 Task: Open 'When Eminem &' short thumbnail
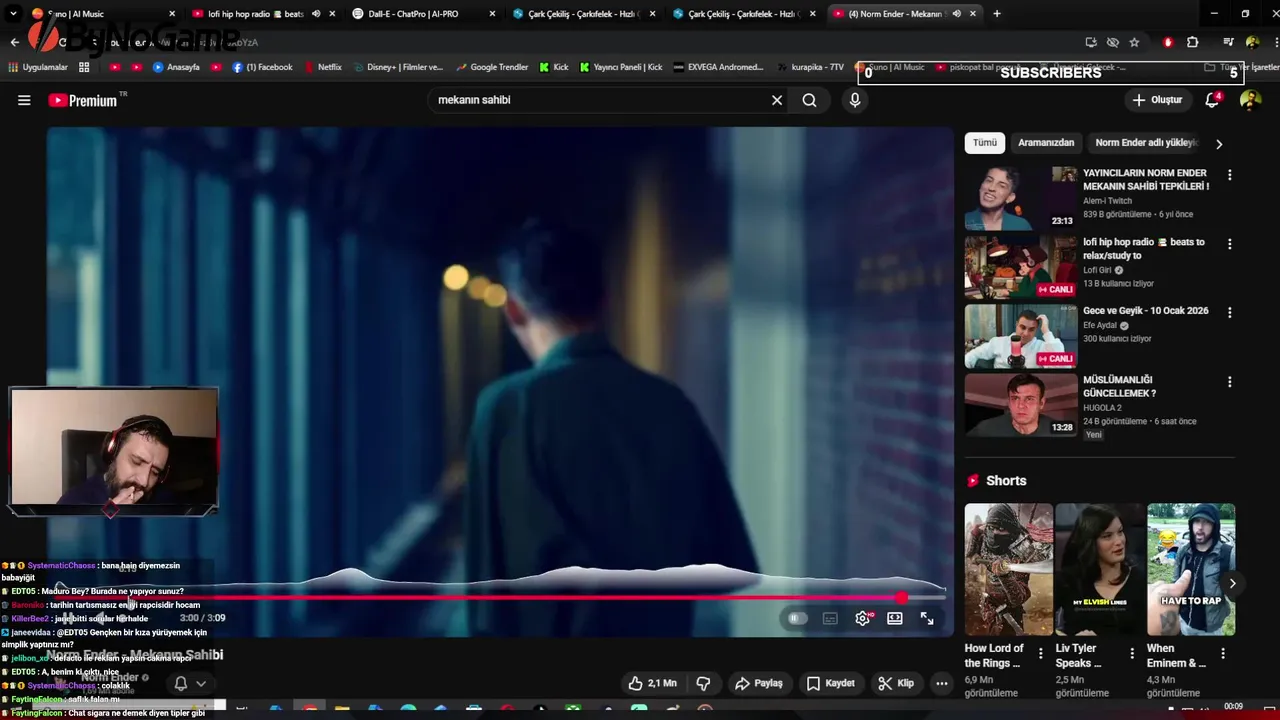point(1191,569)
